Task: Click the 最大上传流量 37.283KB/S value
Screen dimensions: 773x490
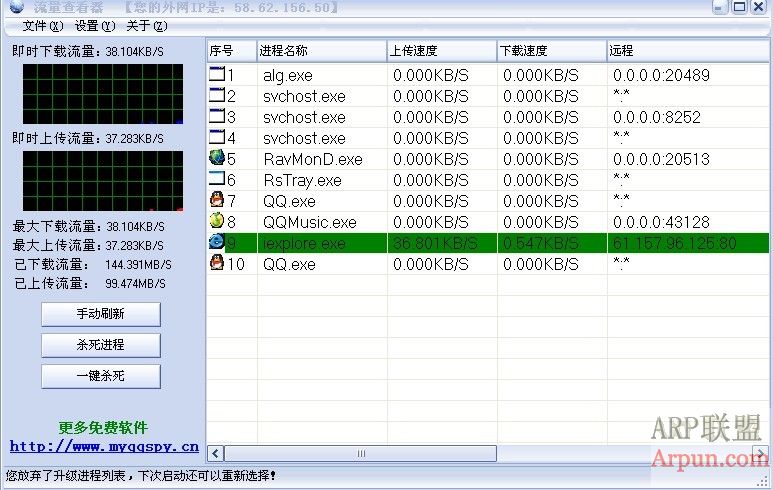Action: click(135, 245)
